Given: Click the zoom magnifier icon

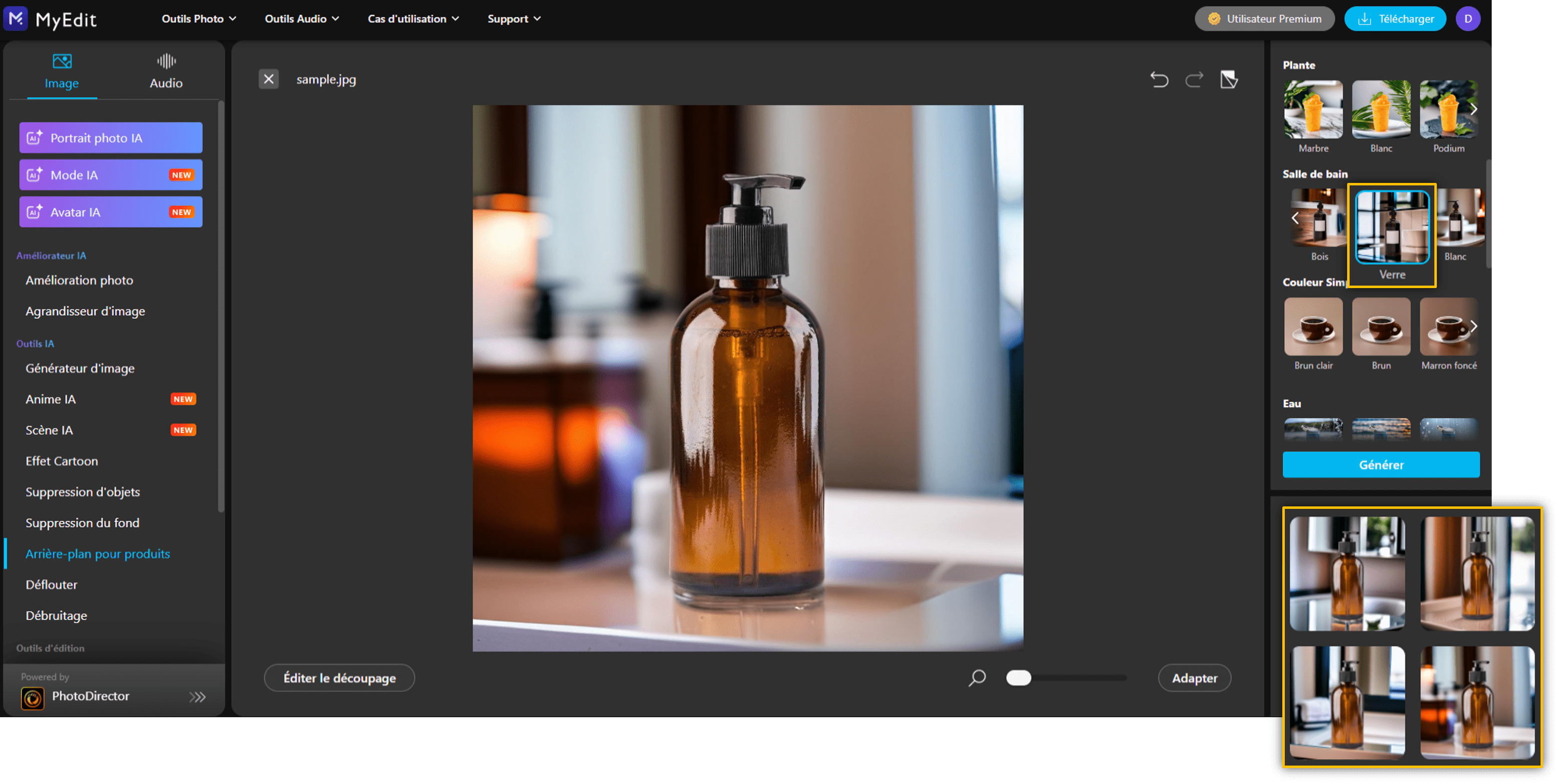Looking at the screenshot, I should [x=977, y=677].
